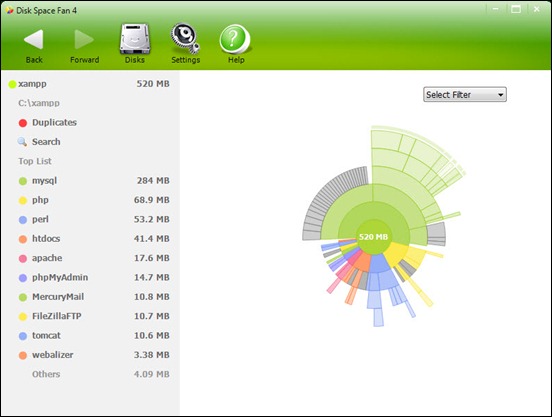The height and width of the screenshot is (417, 552).
Task: Click the red Duplicates dot icon
Action: click(23, 123)
